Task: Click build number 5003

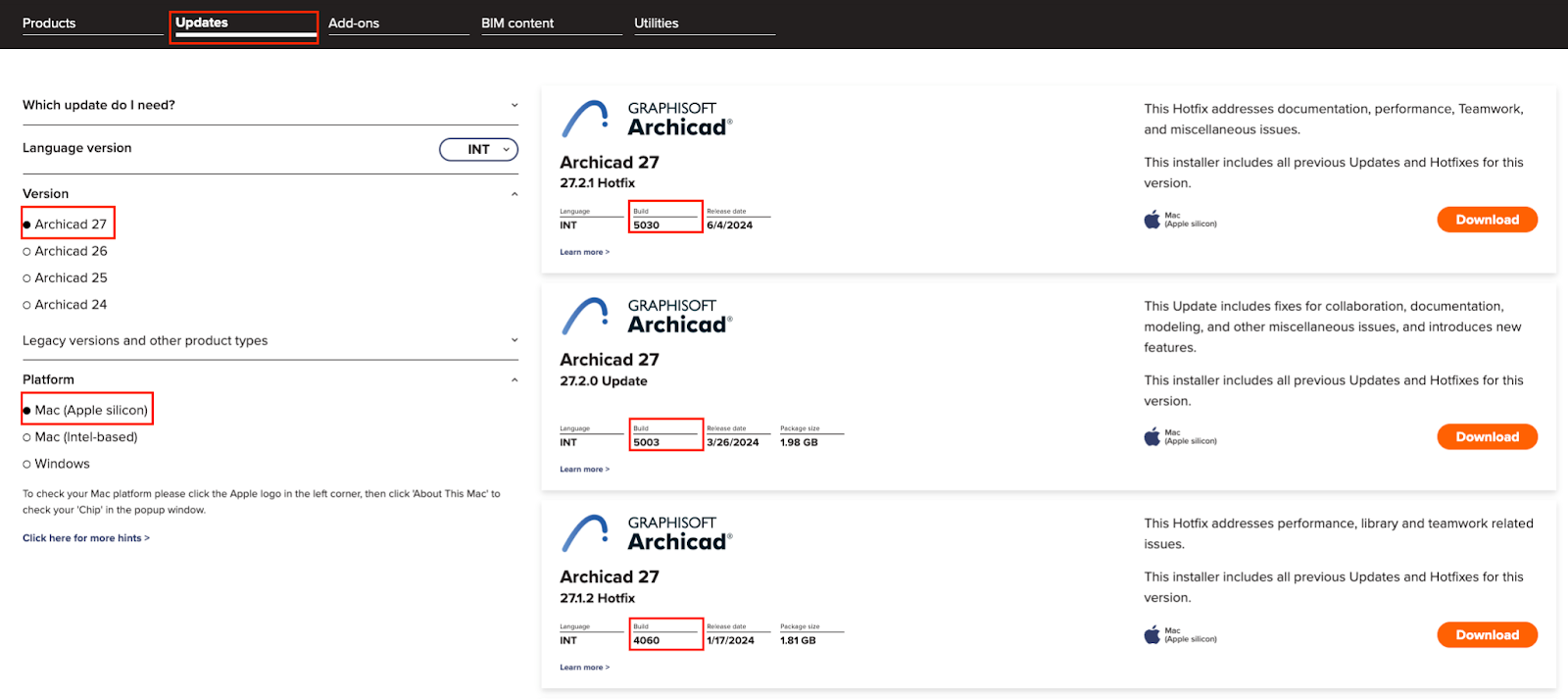Action: coord(646,443)
